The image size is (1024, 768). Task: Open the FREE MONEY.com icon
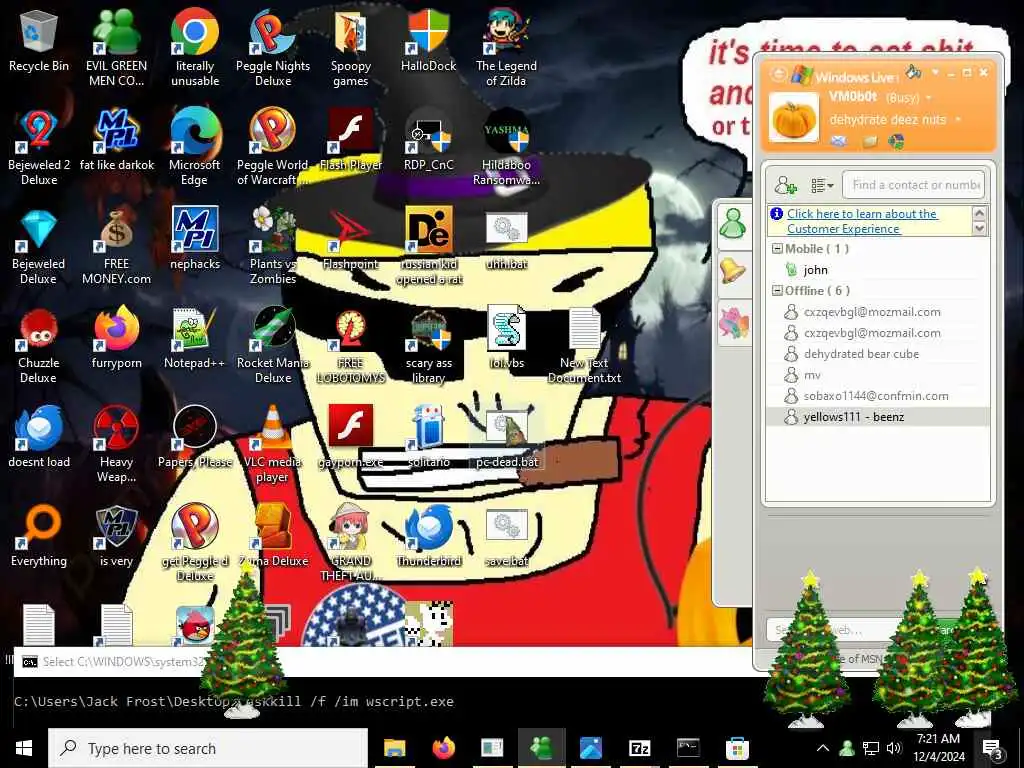coord(116,247)
